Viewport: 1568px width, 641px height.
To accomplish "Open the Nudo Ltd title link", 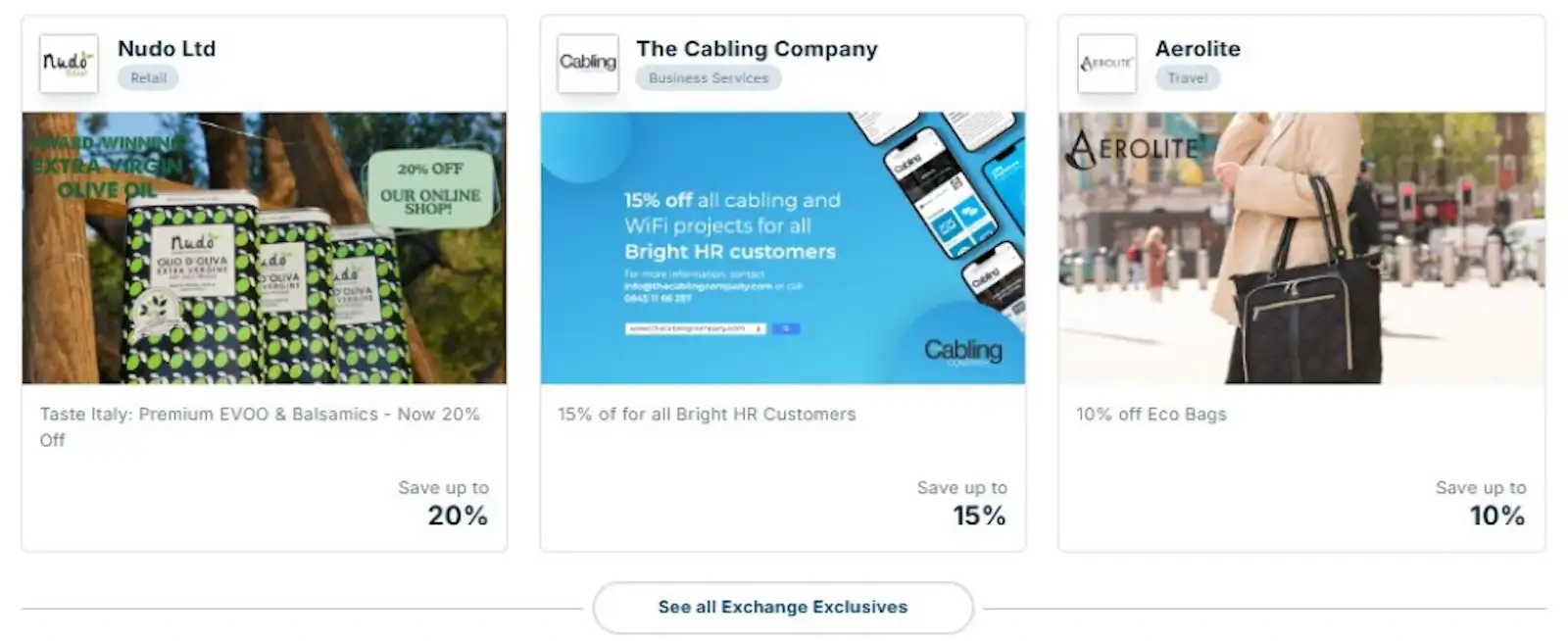I will (x=167, y=49).
